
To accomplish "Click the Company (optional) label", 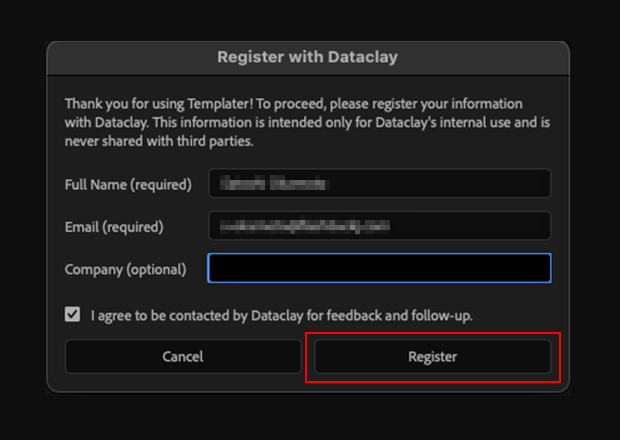I will point(125,269).
